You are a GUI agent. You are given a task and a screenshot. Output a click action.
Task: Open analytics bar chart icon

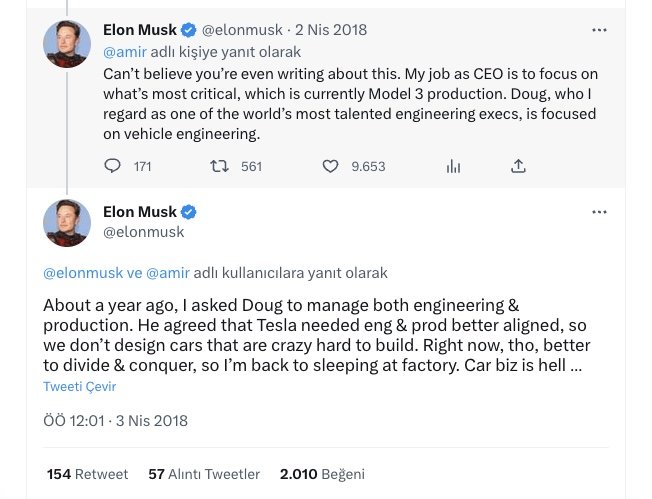pos(453,166)
